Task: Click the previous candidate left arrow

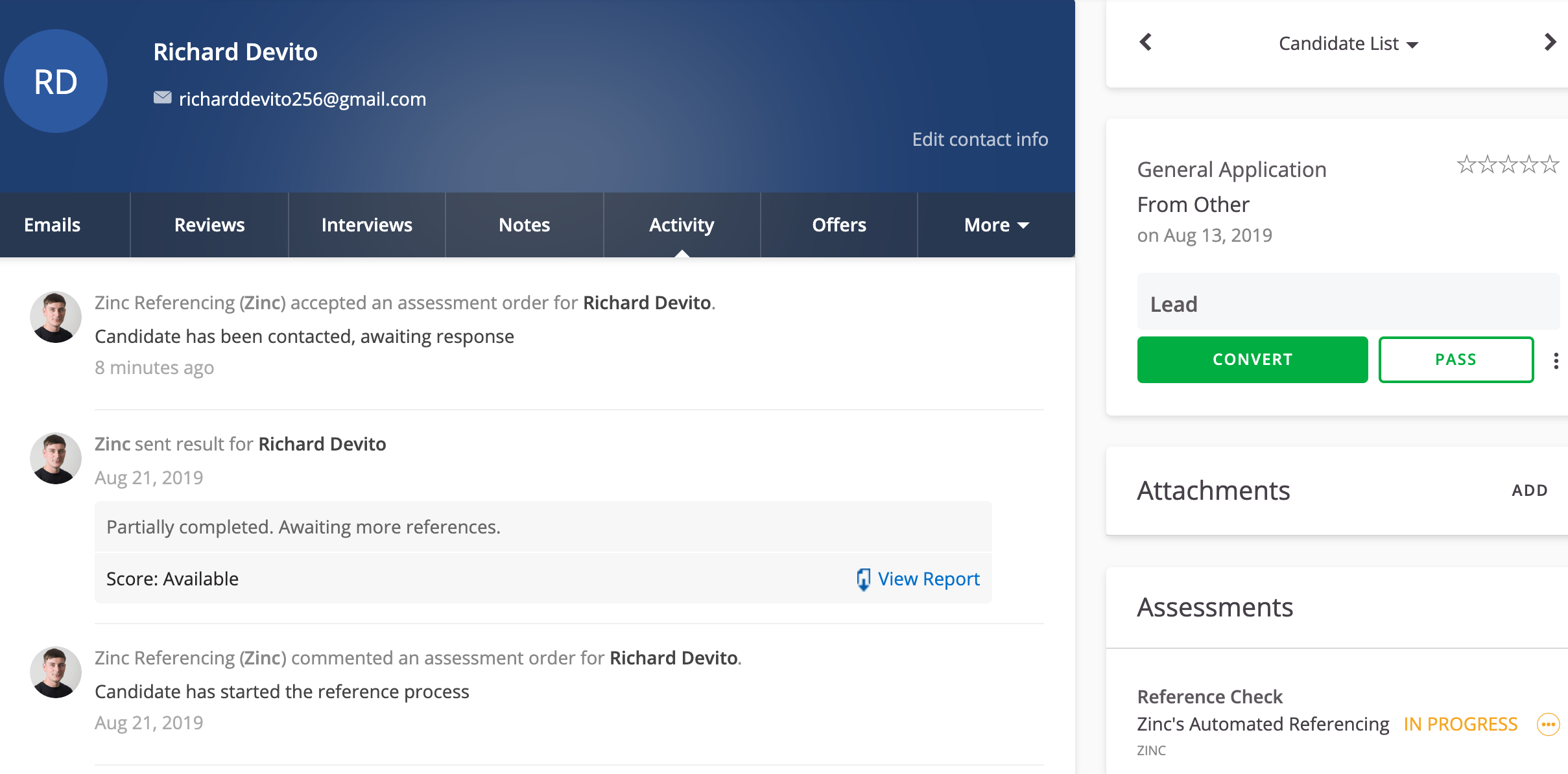Action: [x=1146, y=43]
